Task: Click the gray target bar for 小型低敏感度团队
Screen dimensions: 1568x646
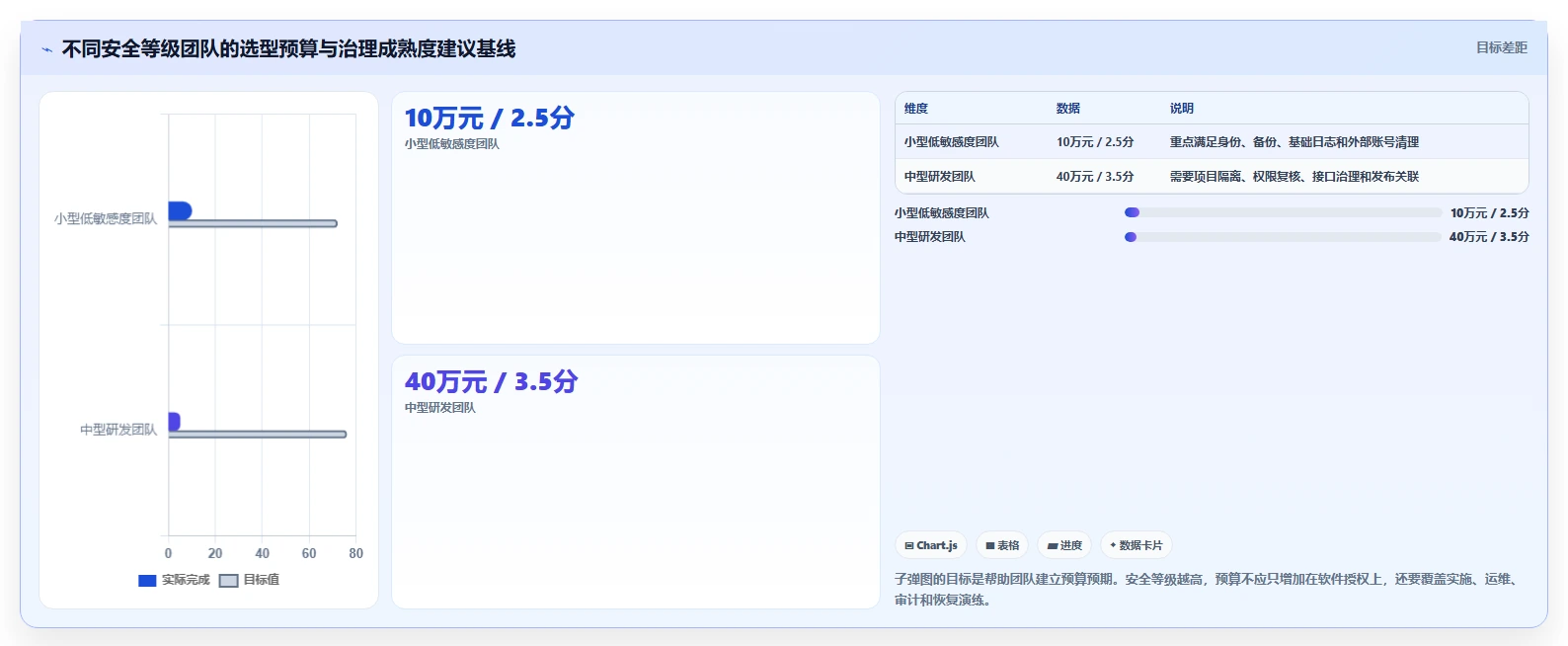Action: [x=253, y=223]
